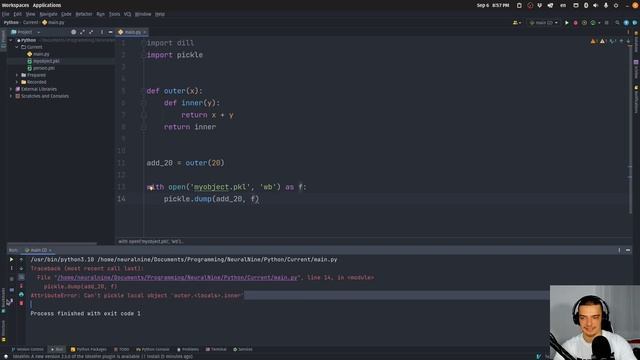The height and width of the screenshot is (360, 640).
Task: Go to next highlighted error arrow
Action: 629,41
